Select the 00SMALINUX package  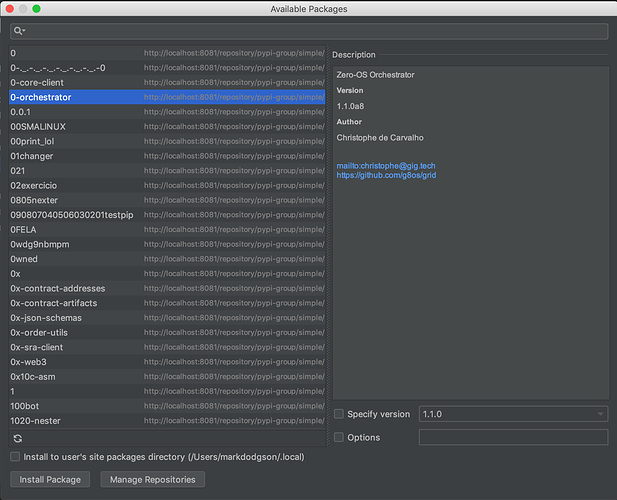(x=167, y=127)
